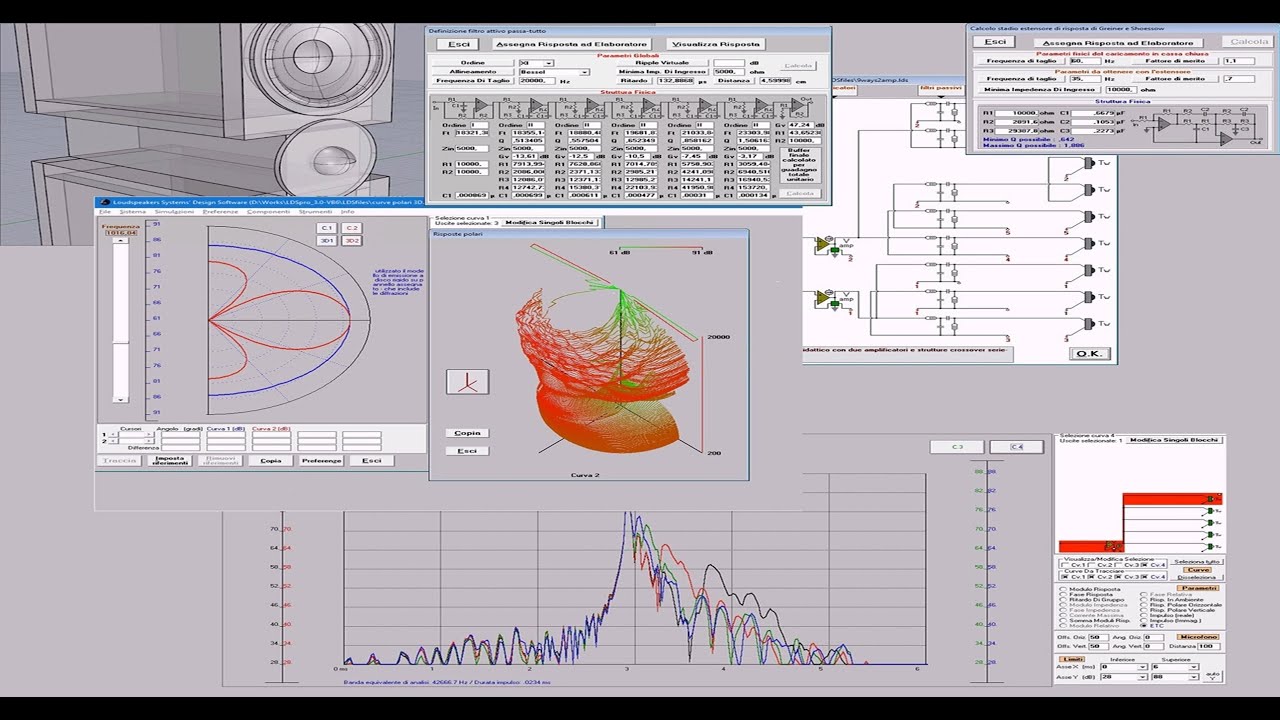Screen dimensions: 1280x720
Task: Click the Parametri button in the curve panel
Action: 1200,588
